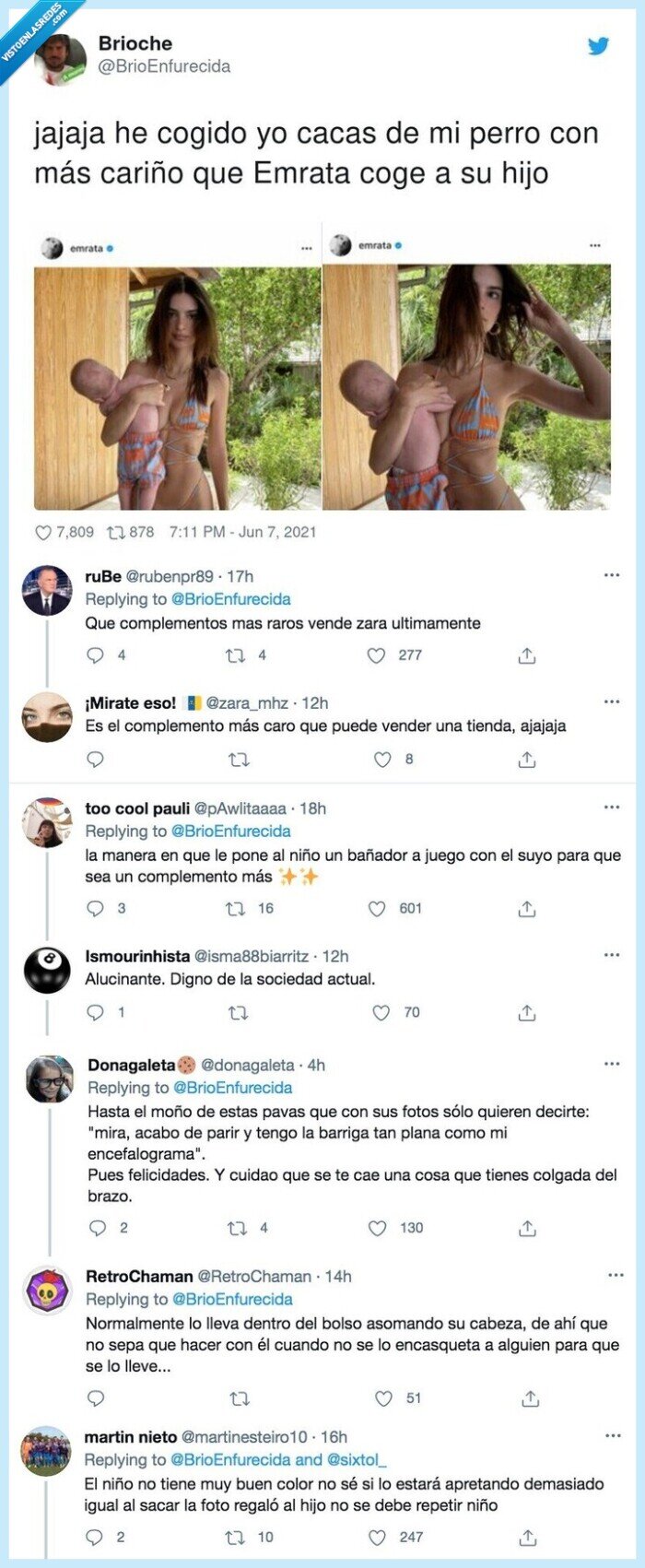Retweet martin nieto's reply
This screenshot has width=645, height=1568.
[236, 1537]
